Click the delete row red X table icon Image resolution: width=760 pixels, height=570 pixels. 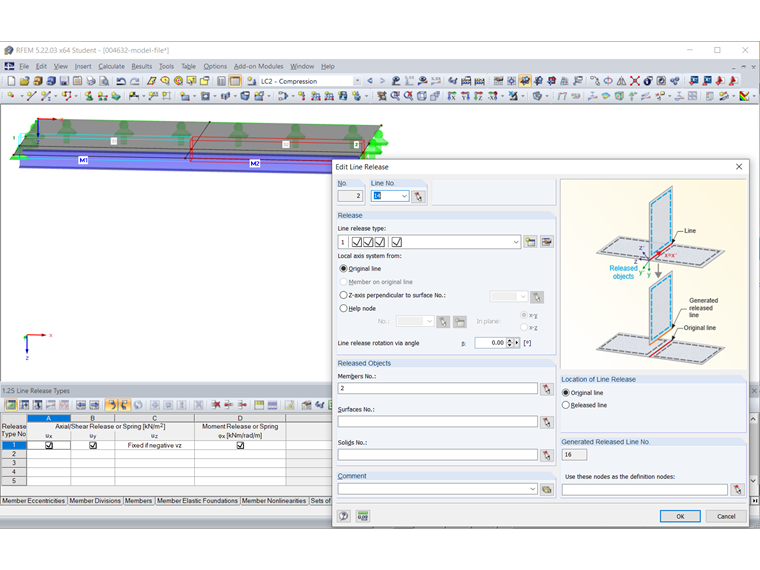pyautogui.click(x=216, y=405)
